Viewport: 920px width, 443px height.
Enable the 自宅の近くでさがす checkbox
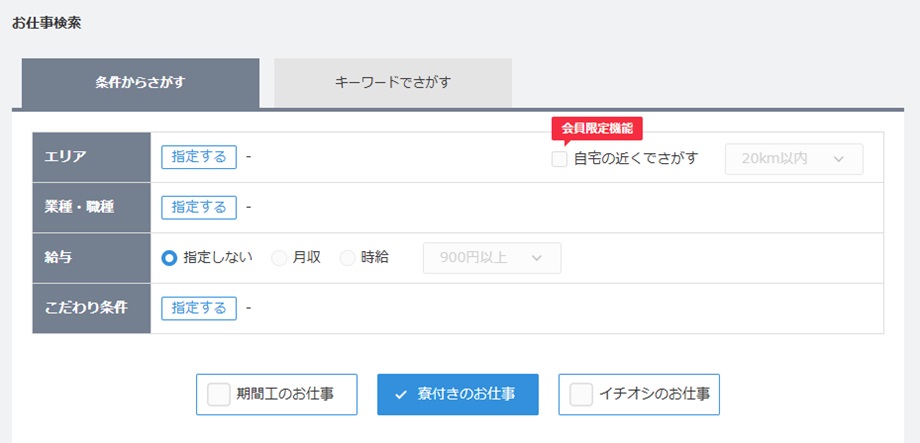pos(559,159)
